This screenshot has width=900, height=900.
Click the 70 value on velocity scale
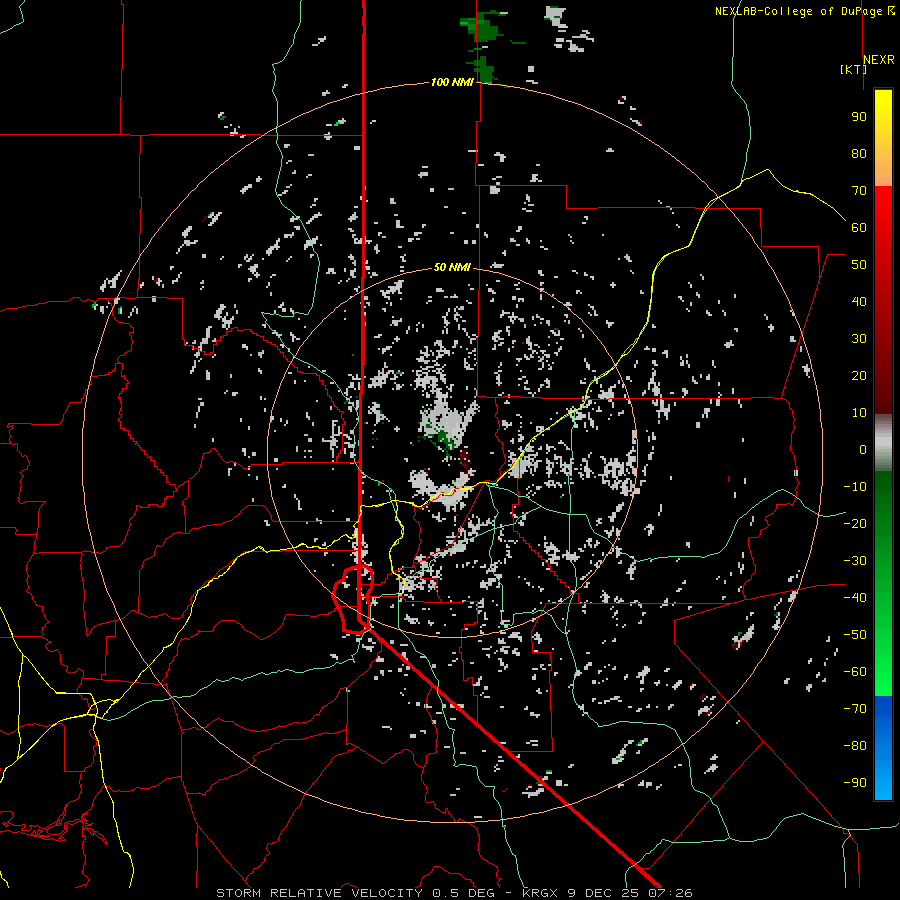point(859,191)
